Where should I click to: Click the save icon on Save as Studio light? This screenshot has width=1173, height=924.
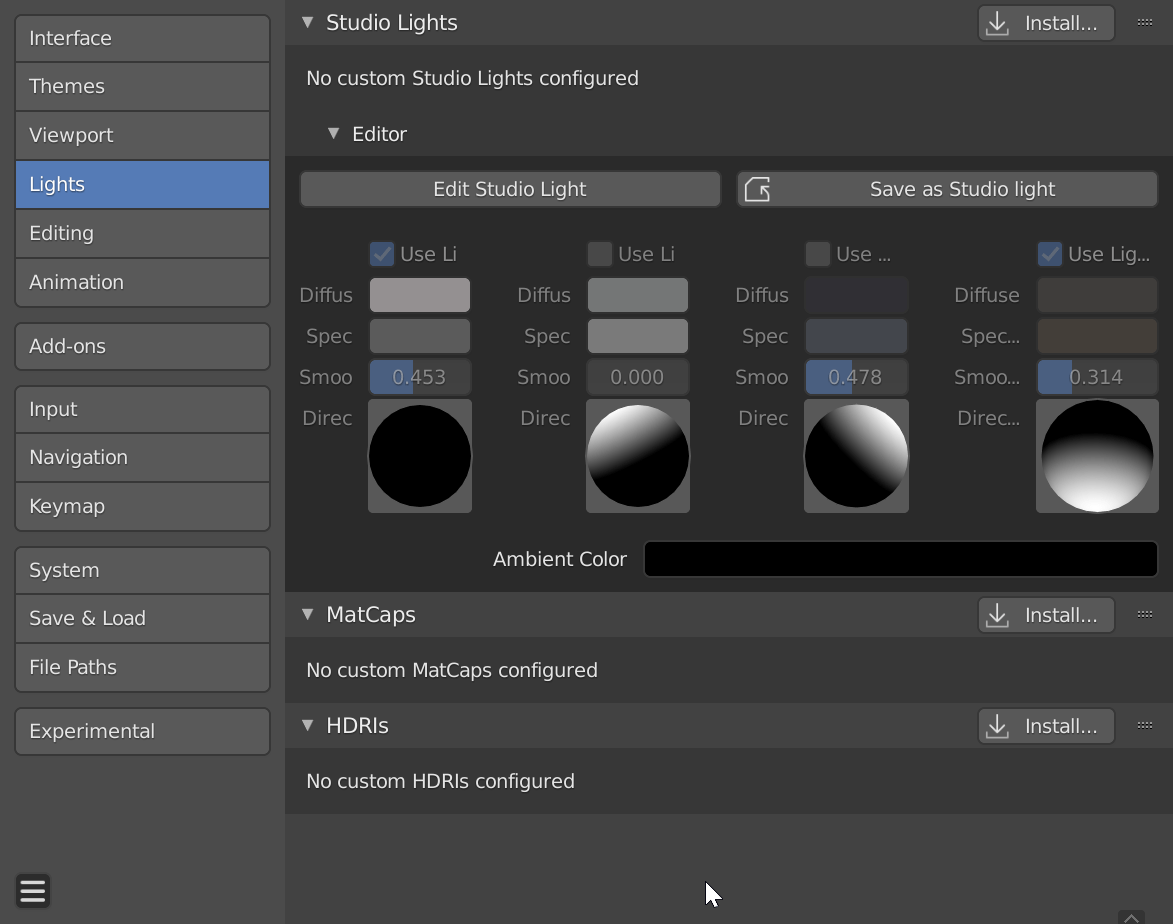[756, 188]
